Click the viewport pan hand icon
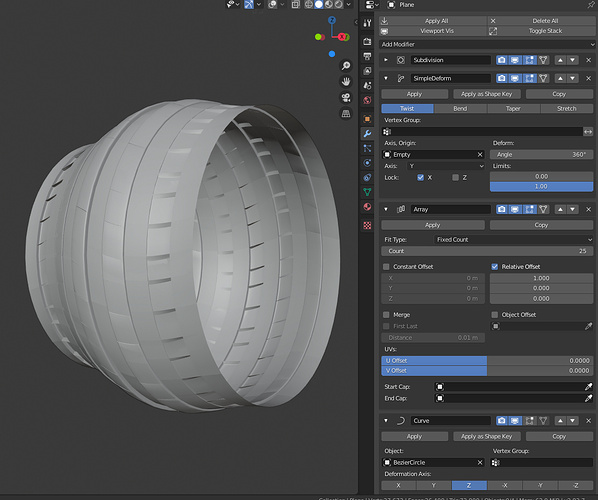The height and width of the screenshot is (500, 598). [x=346, y=82]
